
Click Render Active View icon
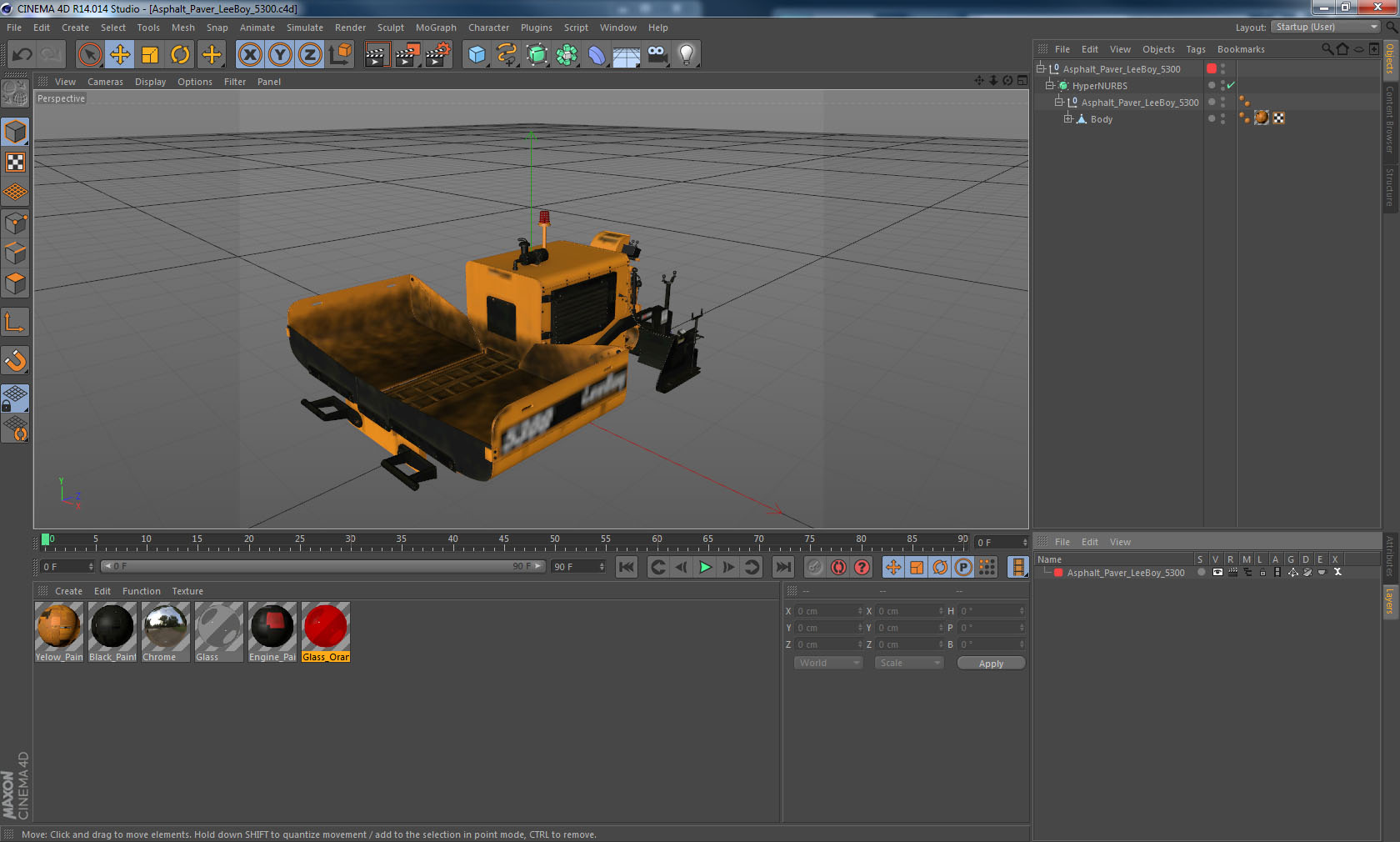click(377, 55)
